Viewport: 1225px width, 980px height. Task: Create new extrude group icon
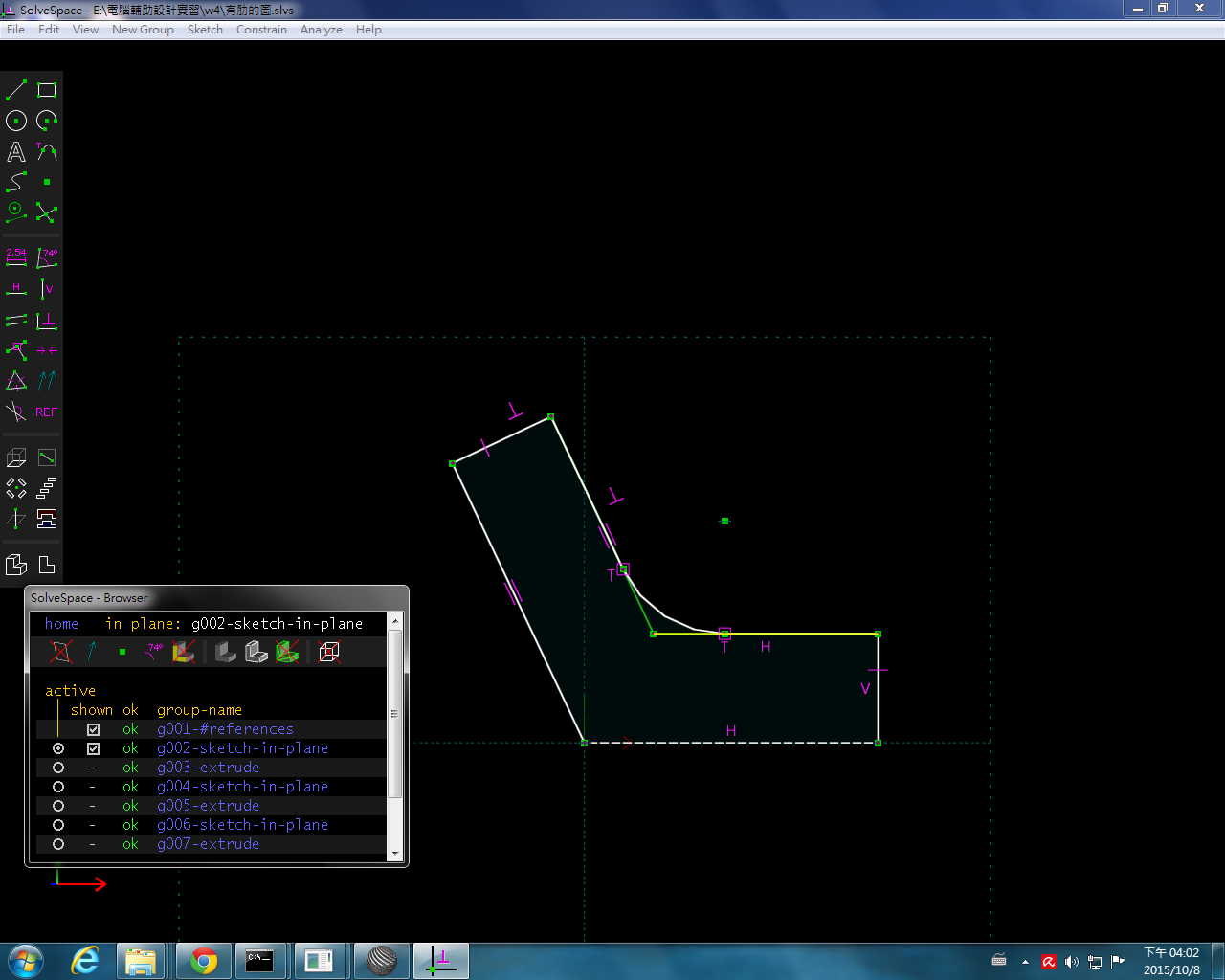tap(16, 457)
